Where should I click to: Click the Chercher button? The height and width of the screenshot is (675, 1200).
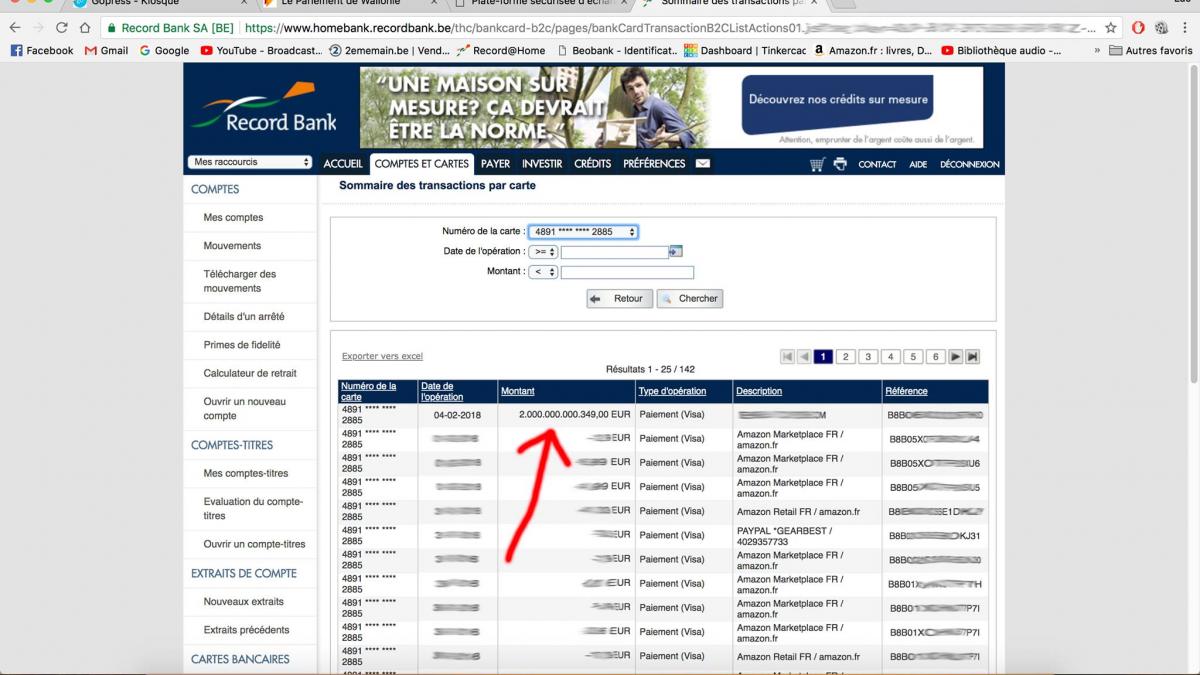coord(689,298)
